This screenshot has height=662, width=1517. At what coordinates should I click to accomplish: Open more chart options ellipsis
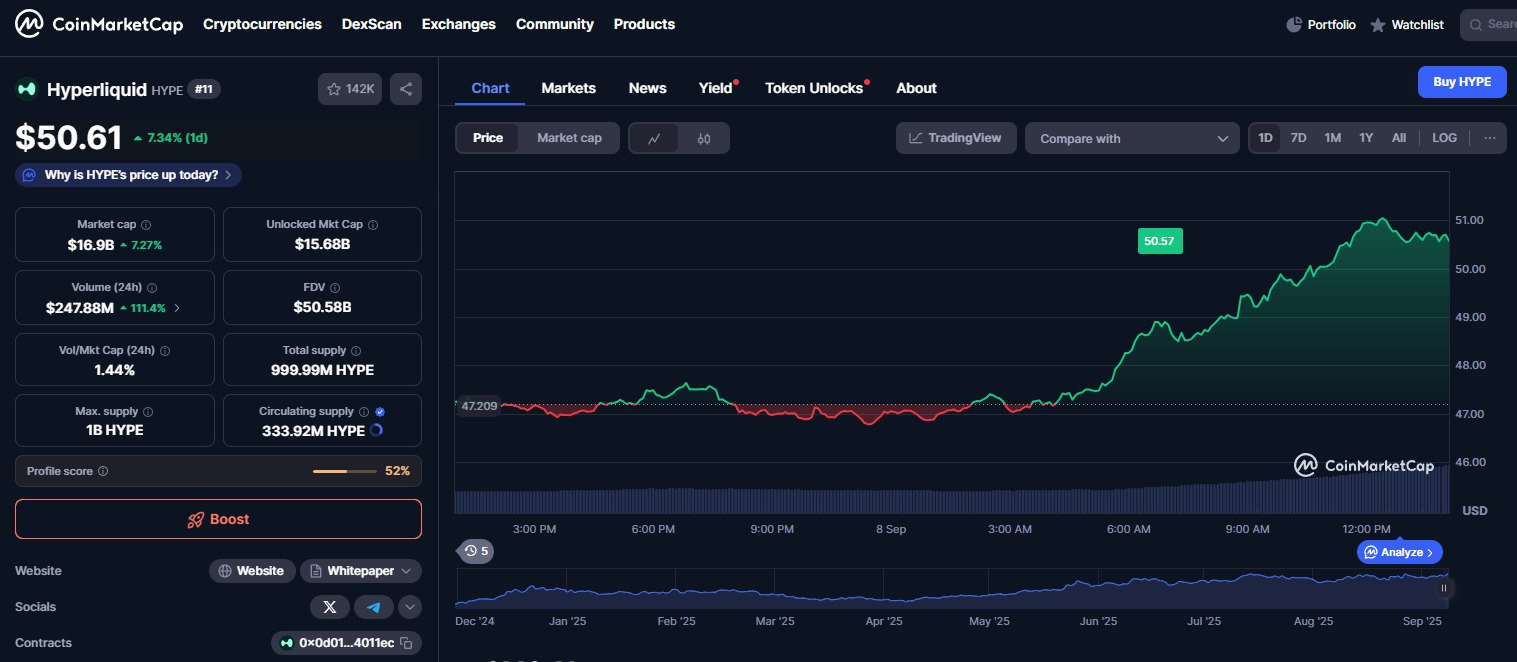(1489, 138)
